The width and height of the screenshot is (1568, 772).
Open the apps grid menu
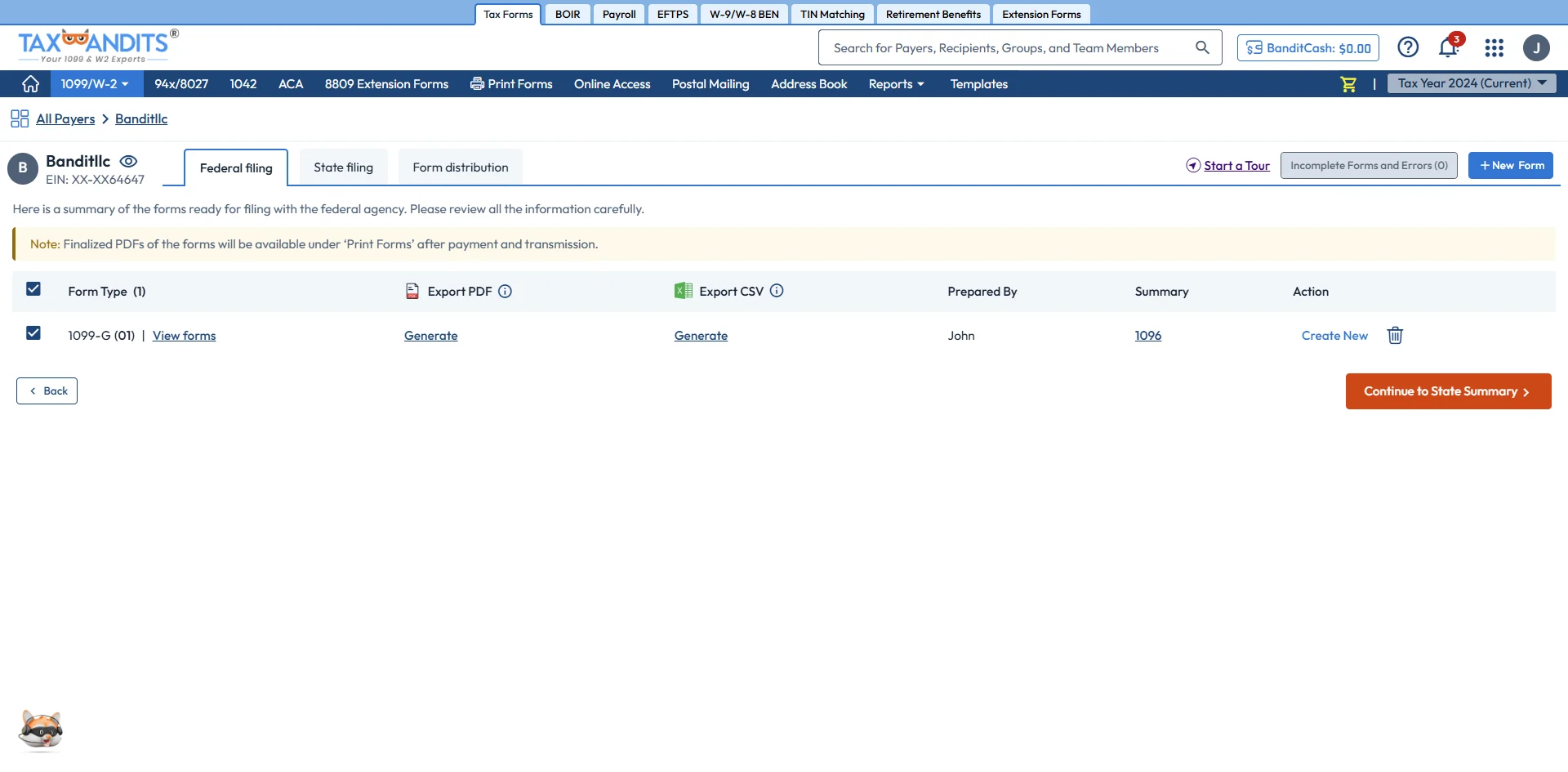coord(1494,48)
